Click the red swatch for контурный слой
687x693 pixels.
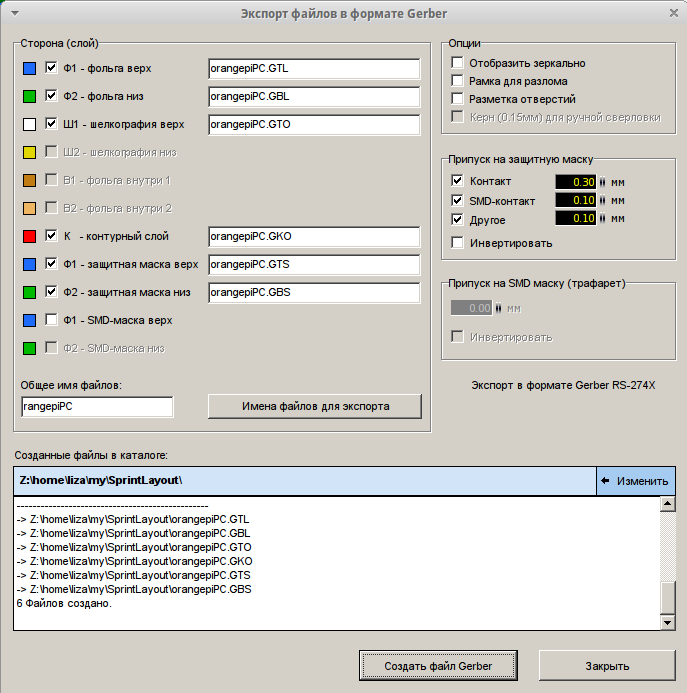point(30,236)
